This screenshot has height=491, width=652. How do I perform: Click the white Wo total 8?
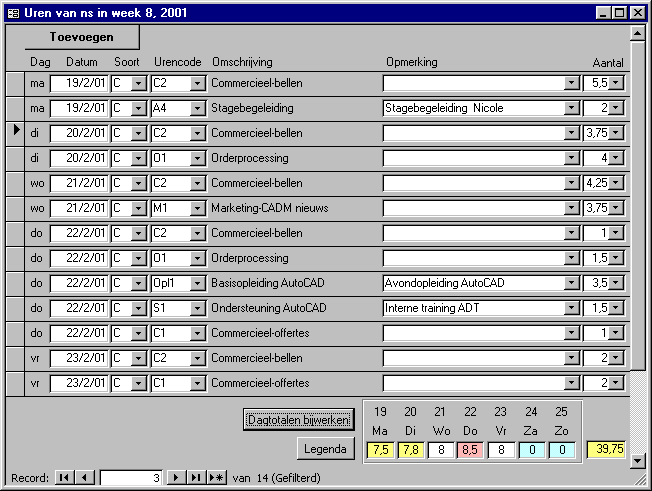pyautogui.click(x=441, y=450)
